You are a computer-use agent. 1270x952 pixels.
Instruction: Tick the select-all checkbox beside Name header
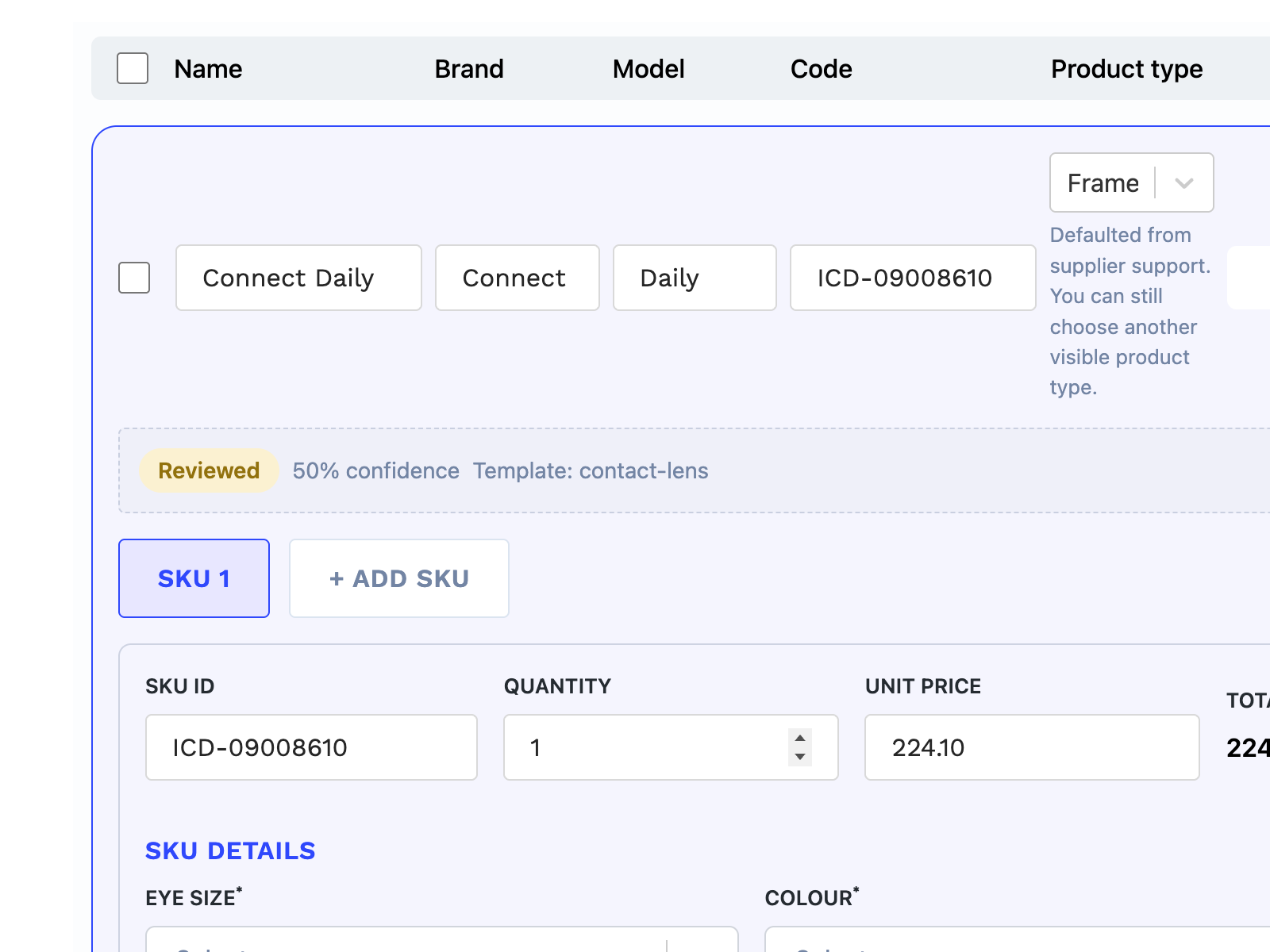pyautogui.click(x=133, y=68)
